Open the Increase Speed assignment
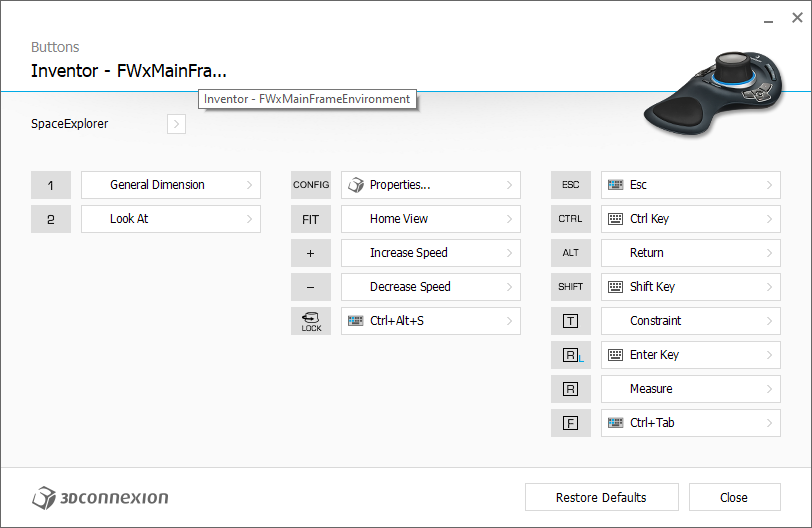 point(431,253)
